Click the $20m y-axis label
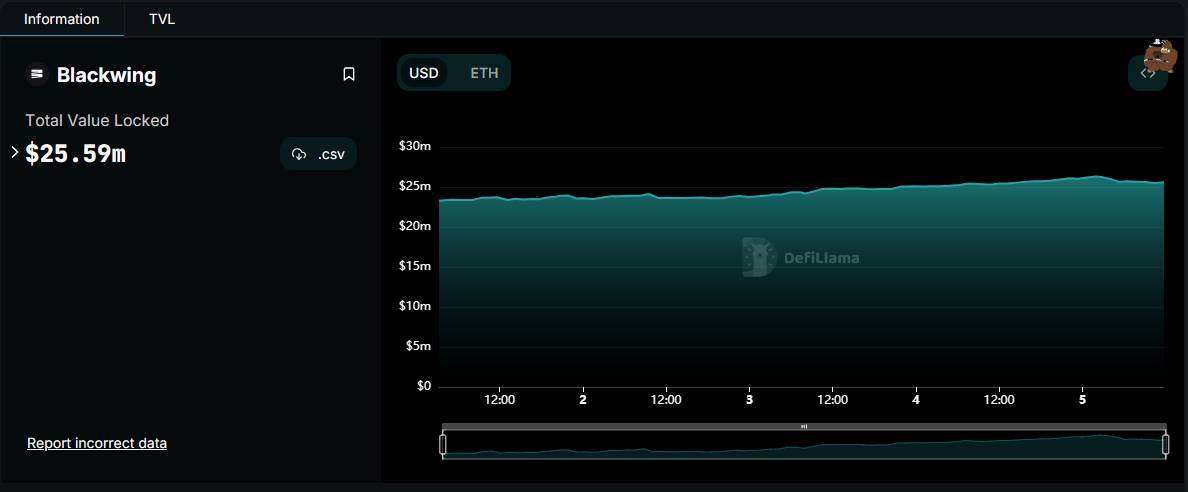Viewport: 1188px width, 492px height. pyautogui.click(x=414, y=226)
